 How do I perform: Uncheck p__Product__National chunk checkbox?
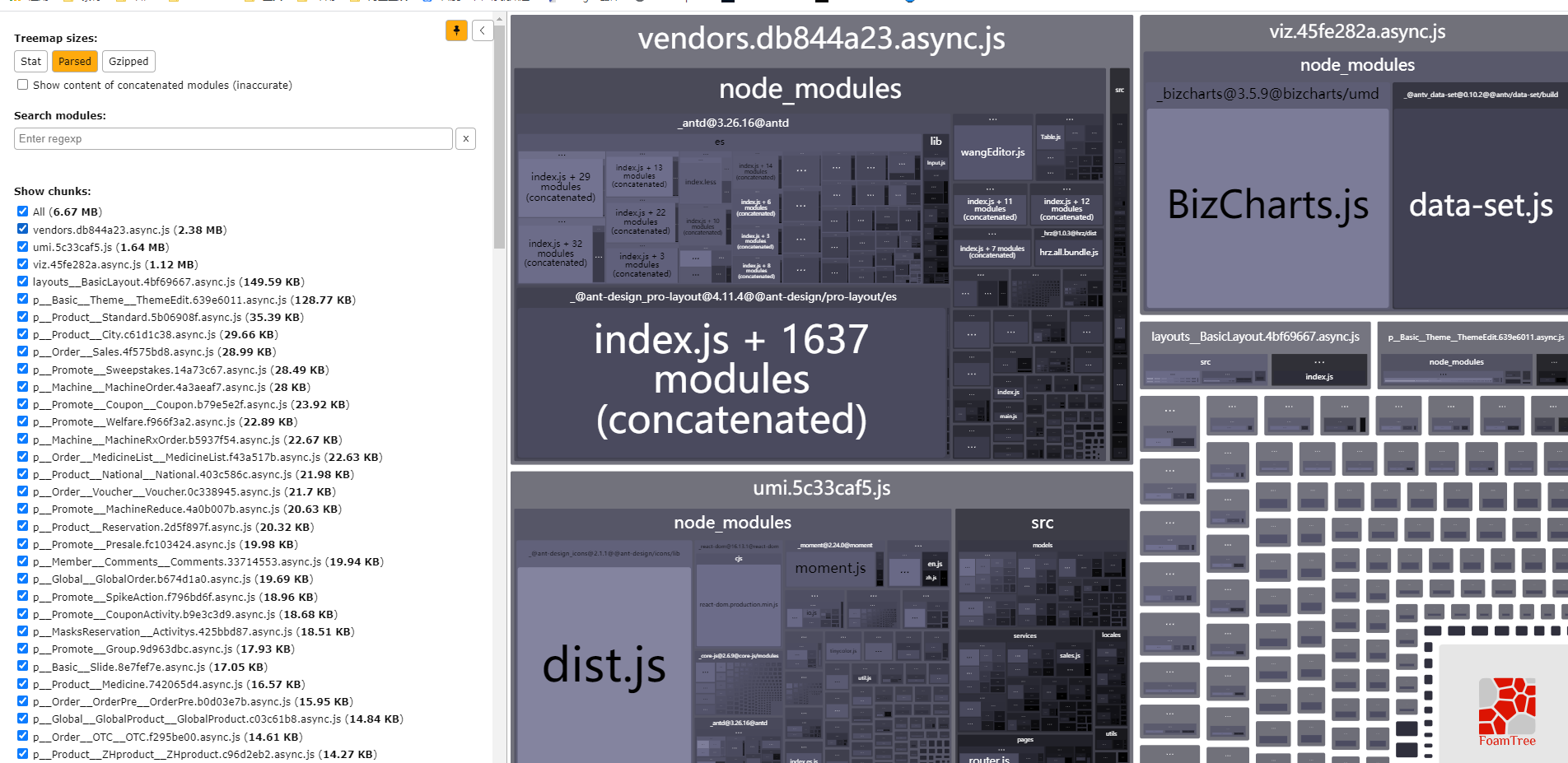pyautogui.click(x=23, y=474)
